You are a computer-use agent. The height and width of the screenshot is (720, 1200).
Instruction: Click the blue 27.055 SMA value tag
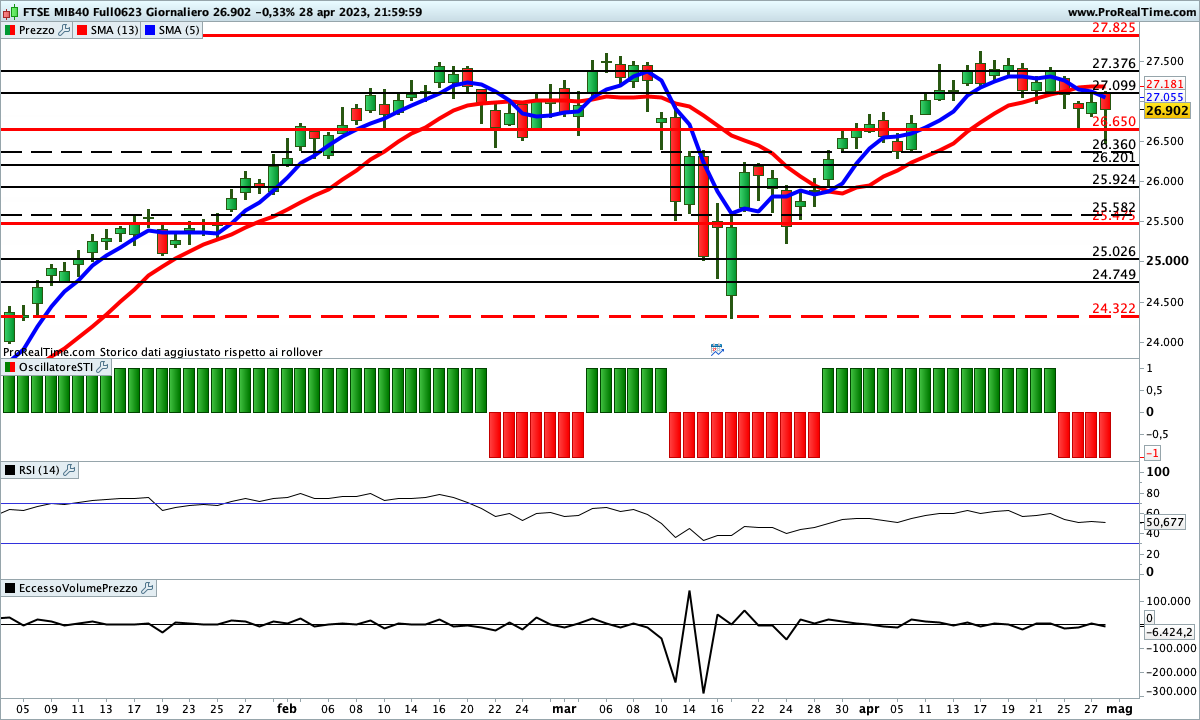[1165, 97]
